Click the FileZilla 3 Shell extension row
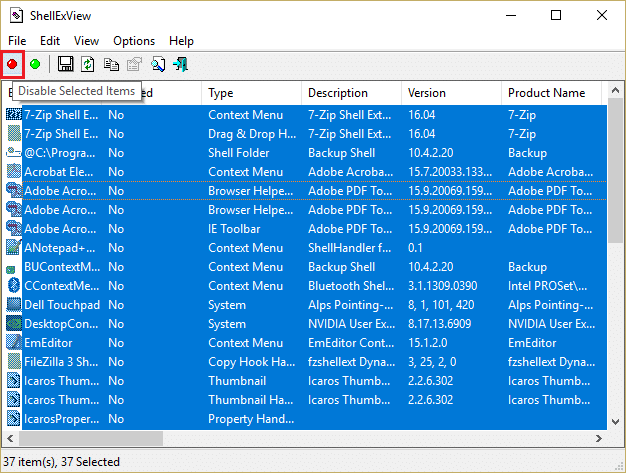The image size is (626, 473). pos(62,362)
